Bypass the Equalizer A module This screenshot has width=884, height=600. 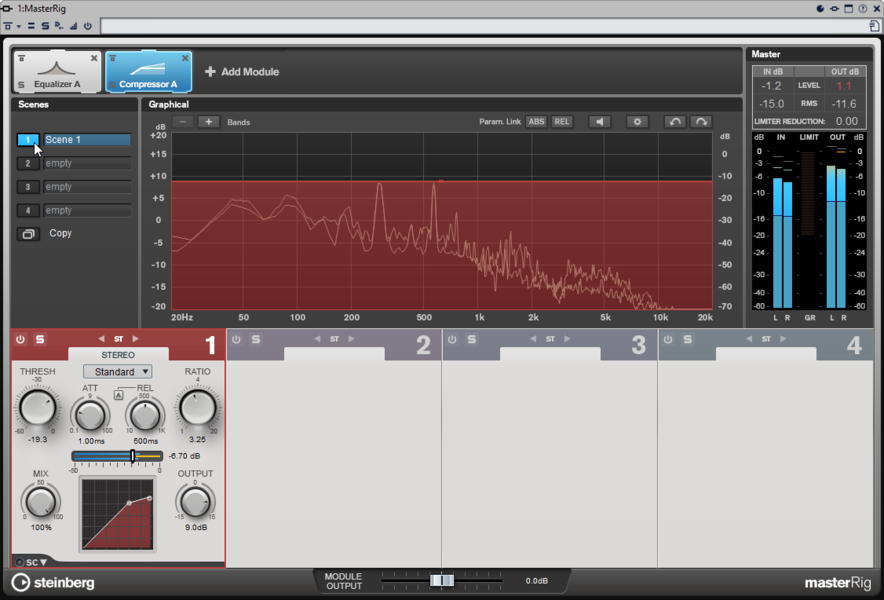pyautogui.click(x=21, y=58)
